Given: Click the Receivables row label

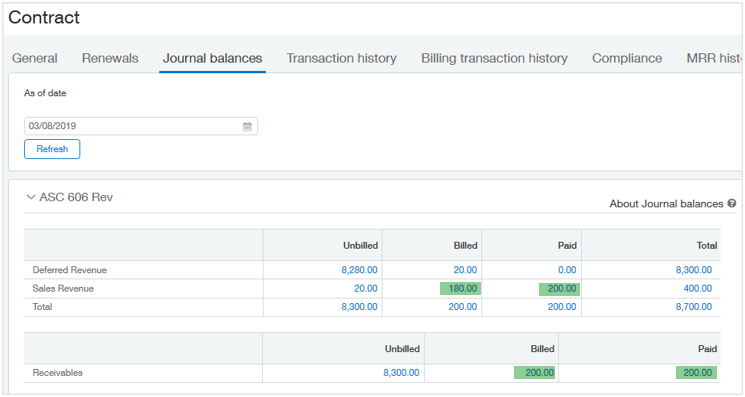Looking at the screenshot, I should click(57, 373).
